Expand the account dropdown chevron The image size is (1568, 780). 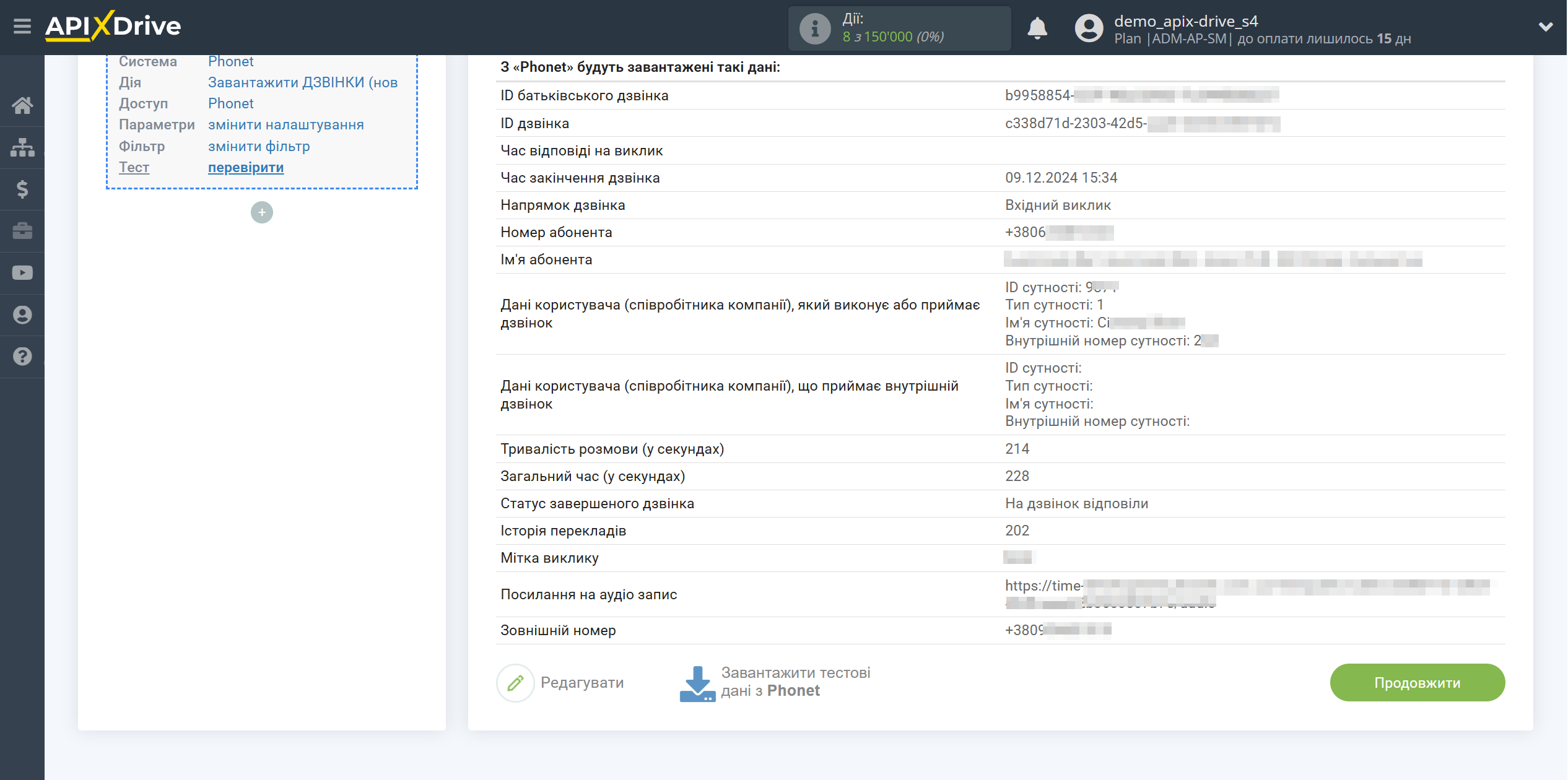(1546, 27)
